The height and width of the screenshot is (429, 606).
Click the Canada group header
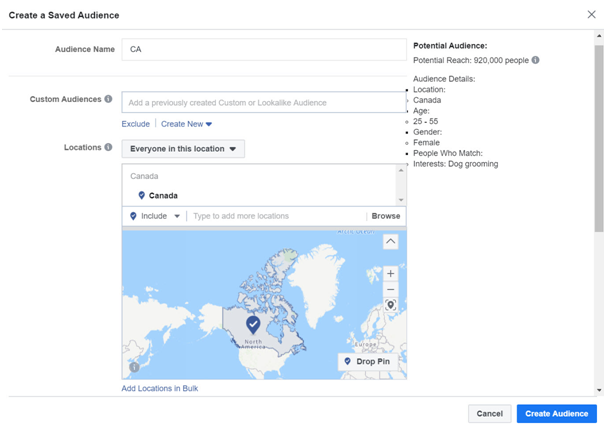point(144,176)
